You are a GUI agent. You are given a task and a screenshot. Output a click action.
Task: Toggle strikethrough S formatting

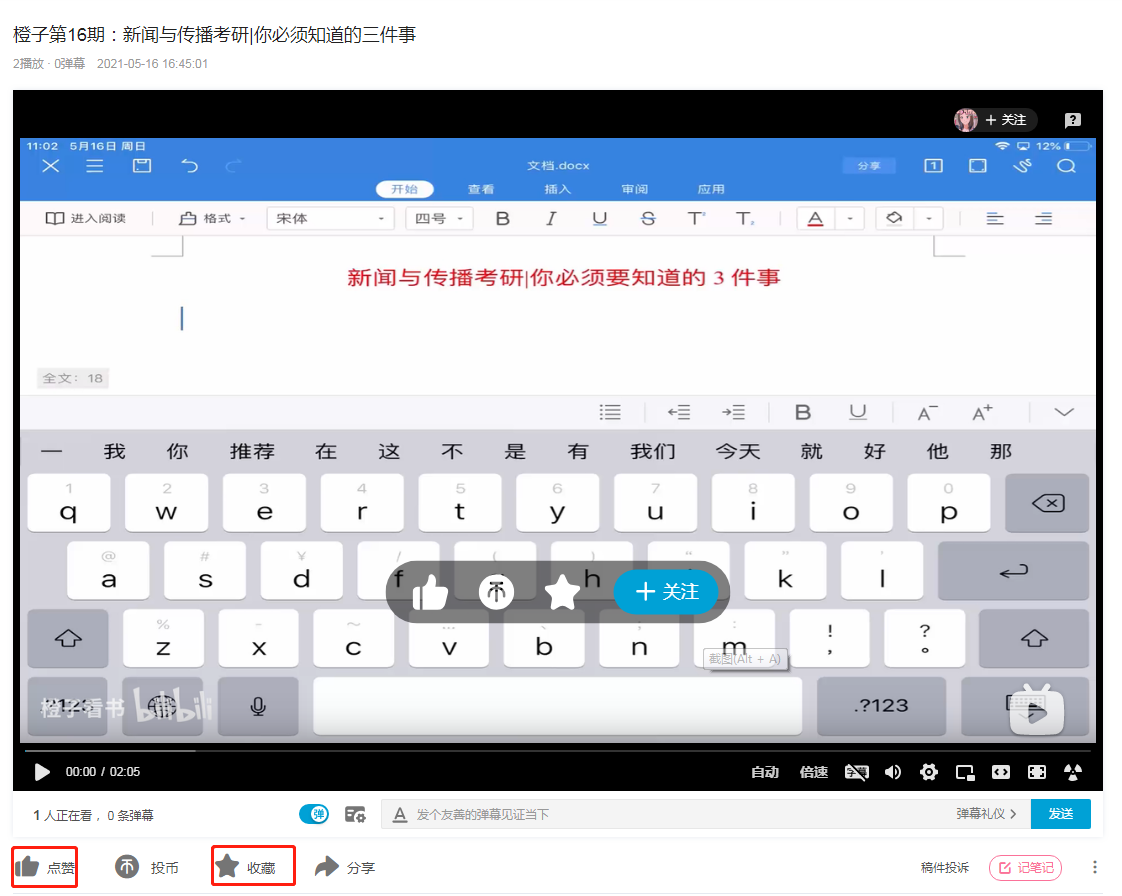click(648, 218)
